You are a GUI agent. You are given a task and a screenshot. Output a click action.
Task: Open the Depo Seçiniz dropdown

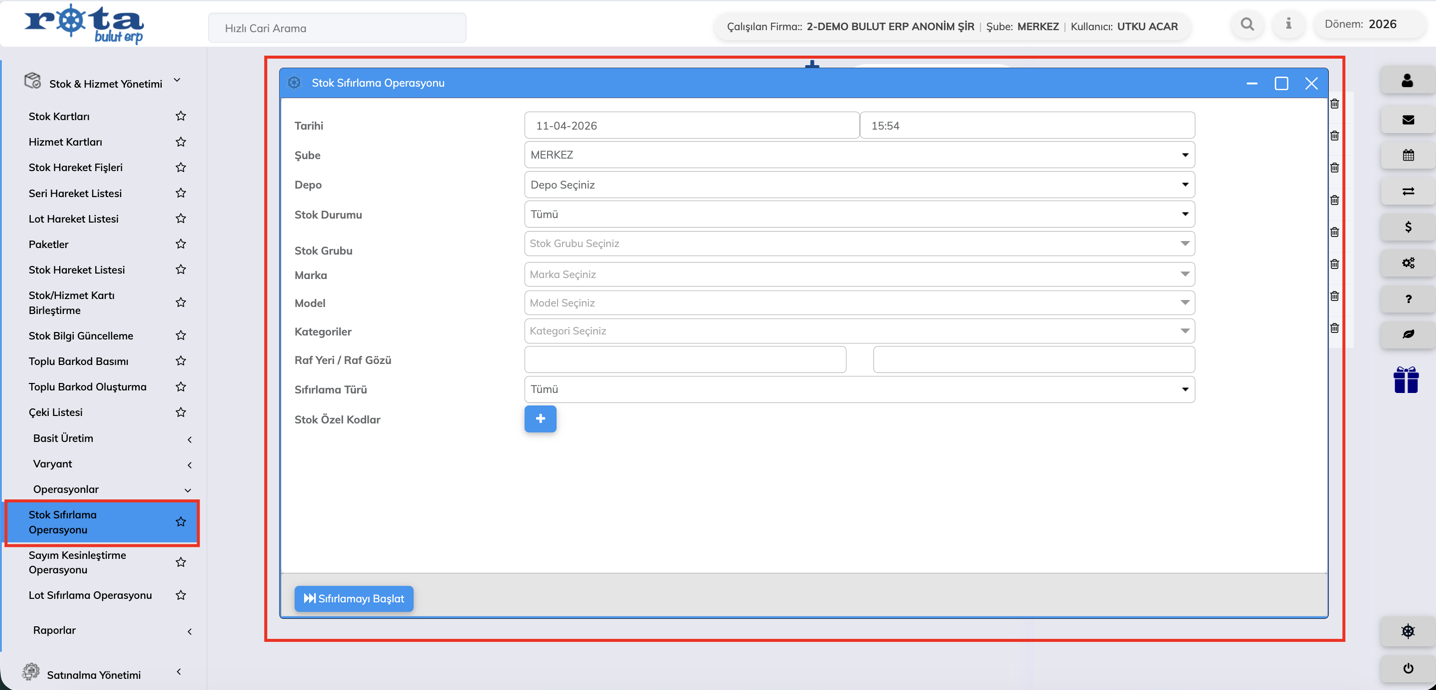pos(859,185)
